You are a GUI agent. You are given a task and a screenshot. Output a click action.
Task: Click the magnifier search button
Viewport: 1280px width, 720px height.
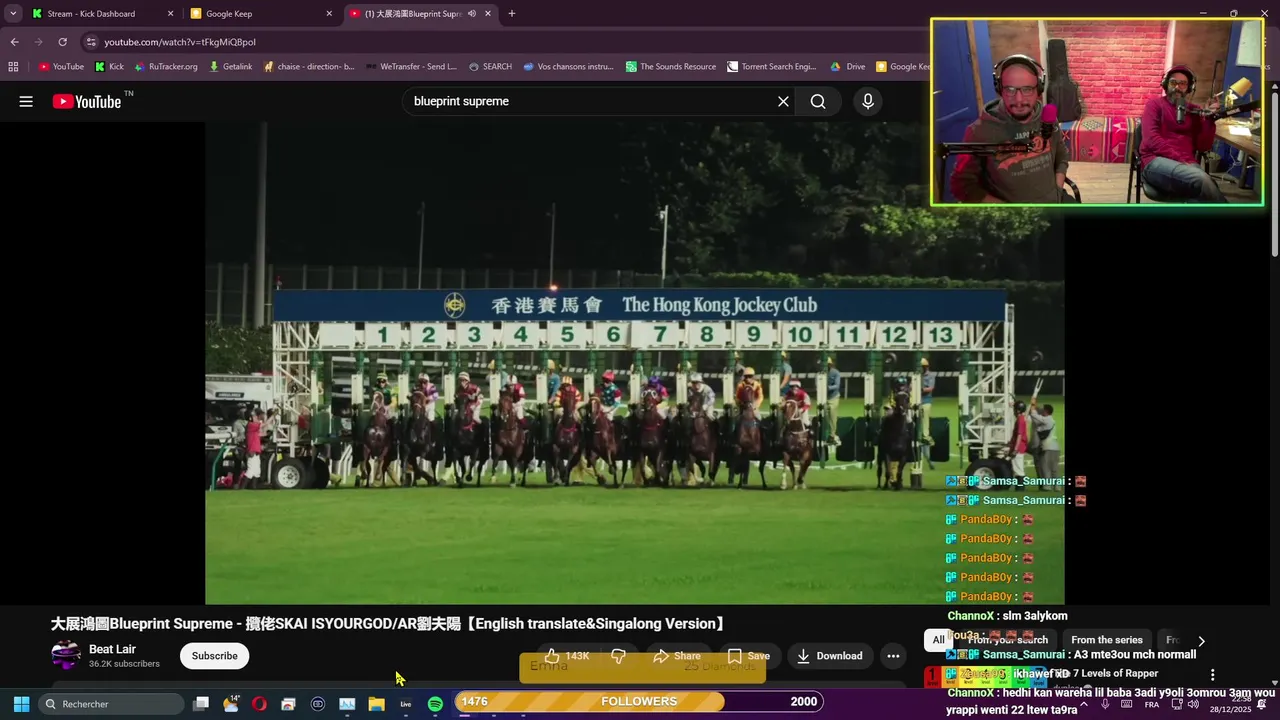818,101
